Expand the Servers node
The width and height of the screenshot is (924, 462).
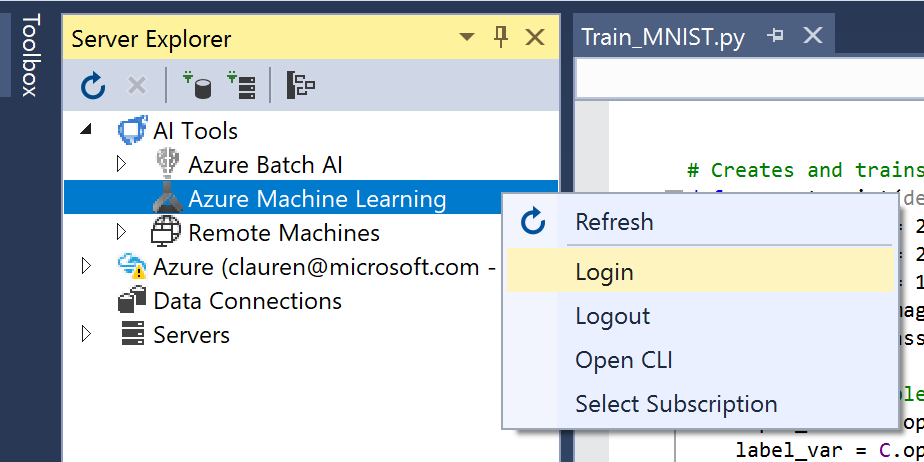pyautogui.click(x=87, y=334)
